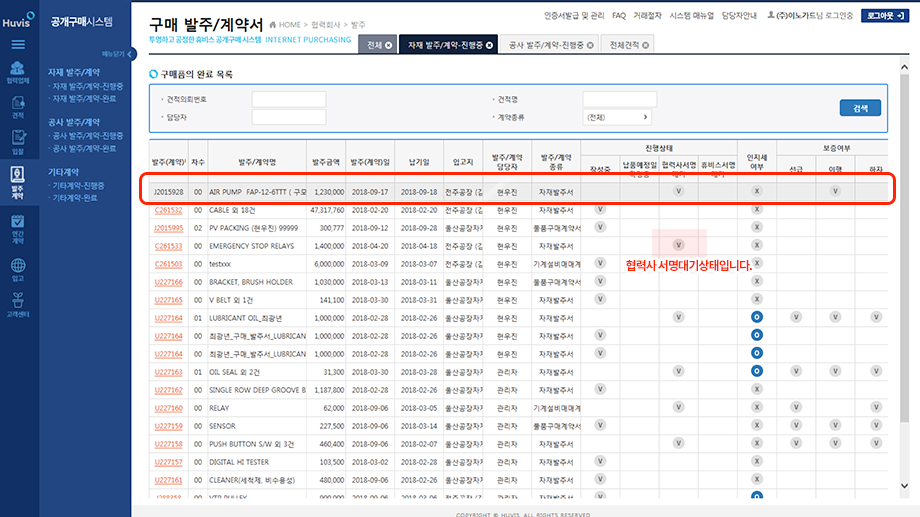The width and height of the screenshot is (920, 517).
Task: Open order link U227160
Action: [x=168, y=408]
